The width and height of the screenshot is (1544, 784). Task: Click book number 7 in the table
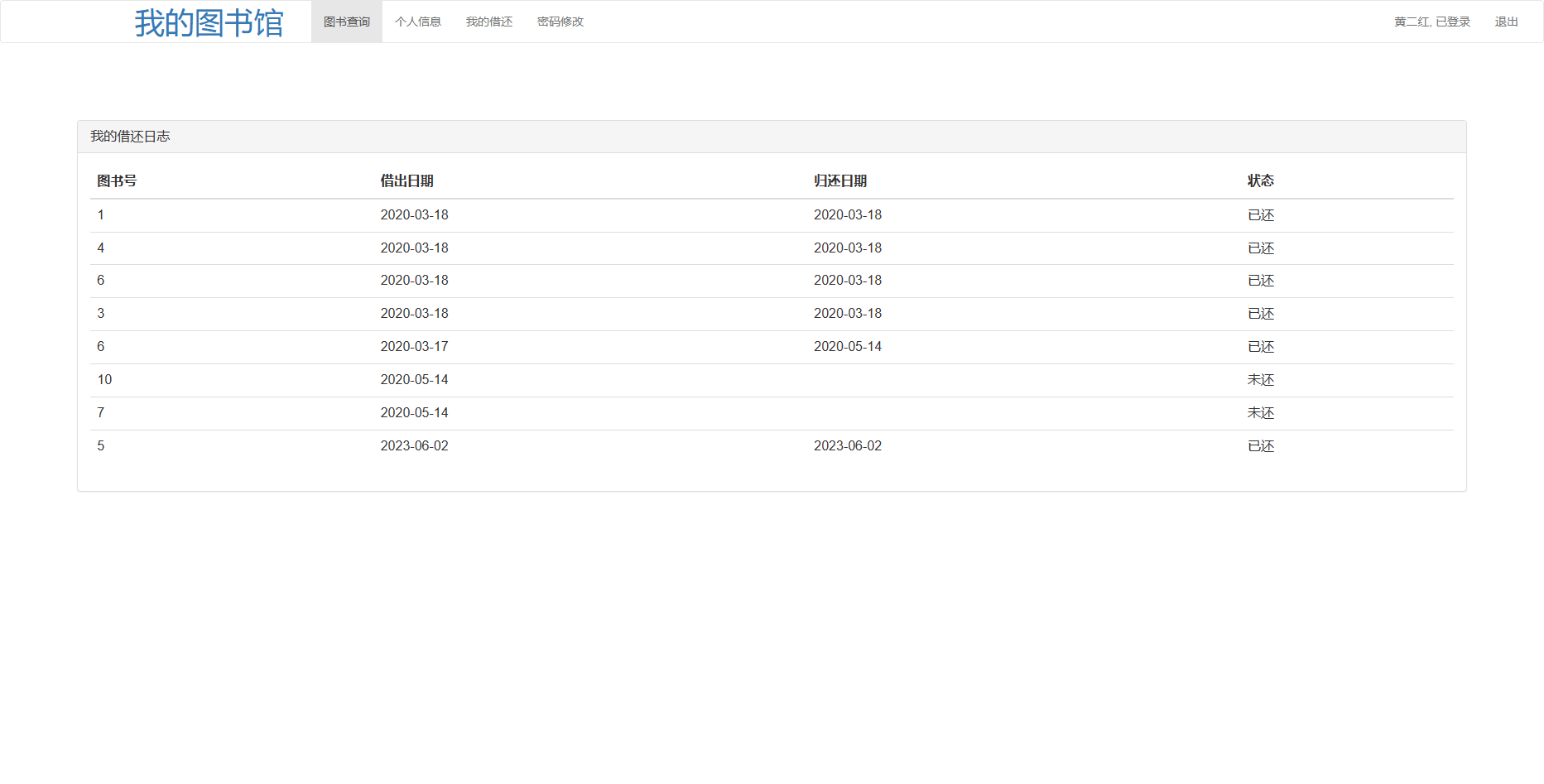click(x=101, y=413)
